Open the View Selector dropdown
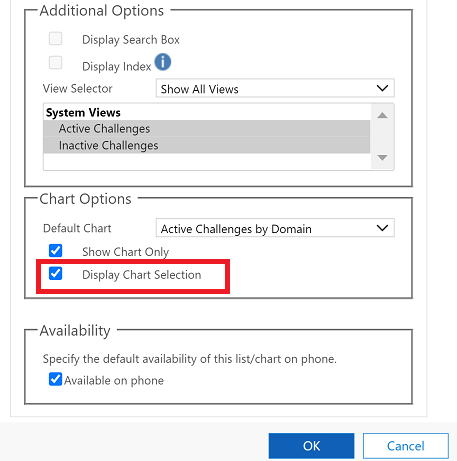The width and height of the screenshot is (457, 461). [x=275, y=88]
